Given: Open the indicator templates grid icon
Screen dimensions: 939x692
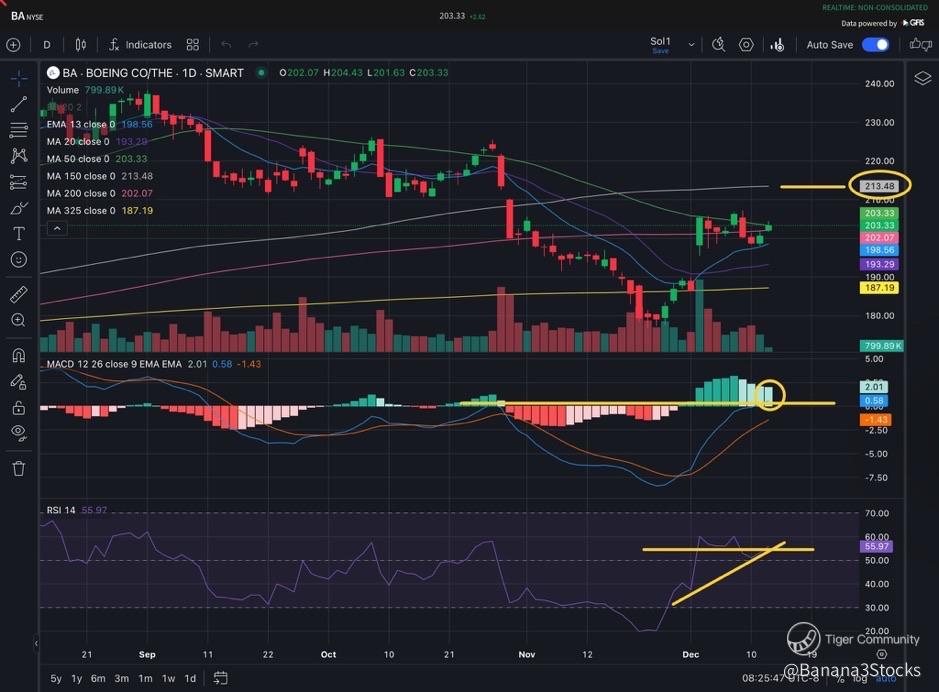Looking at the screenshot, I should [193, 45].
